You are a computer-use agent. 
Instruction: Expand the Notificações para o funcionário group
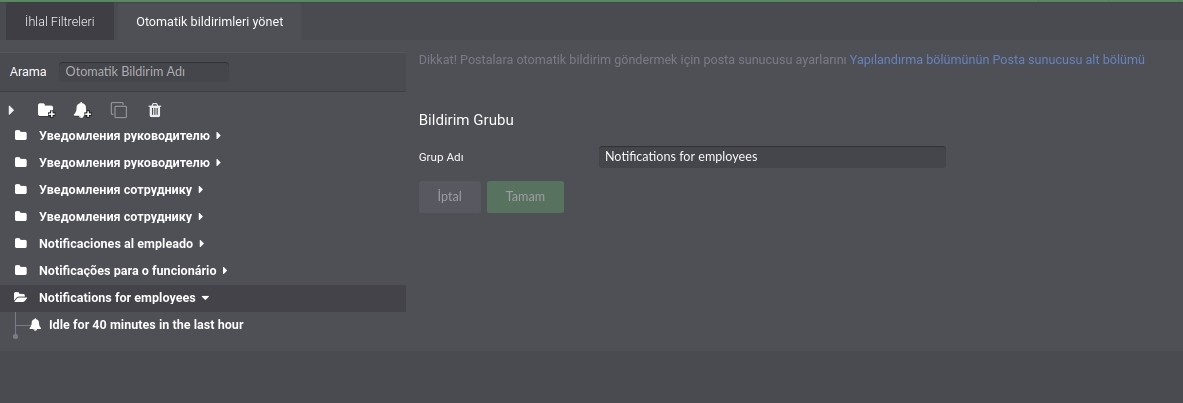point(225,270)
